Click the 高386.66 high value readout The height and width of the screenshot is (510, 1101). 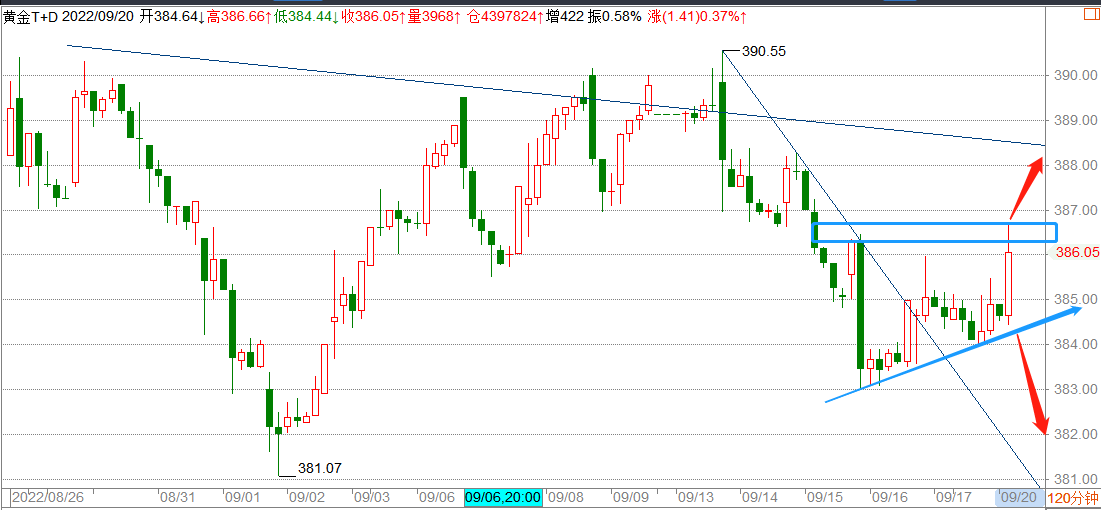(239, 17)
